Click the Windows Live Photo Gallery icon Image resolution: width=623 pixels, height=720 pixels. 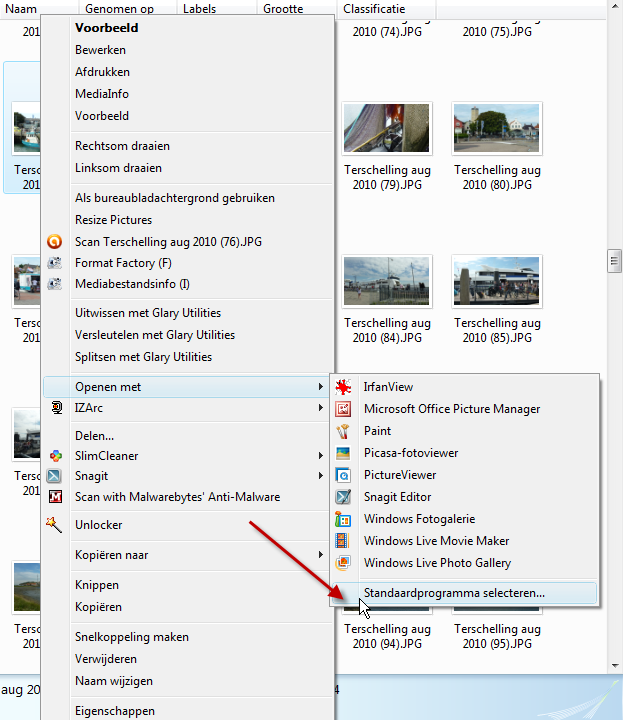343,563
